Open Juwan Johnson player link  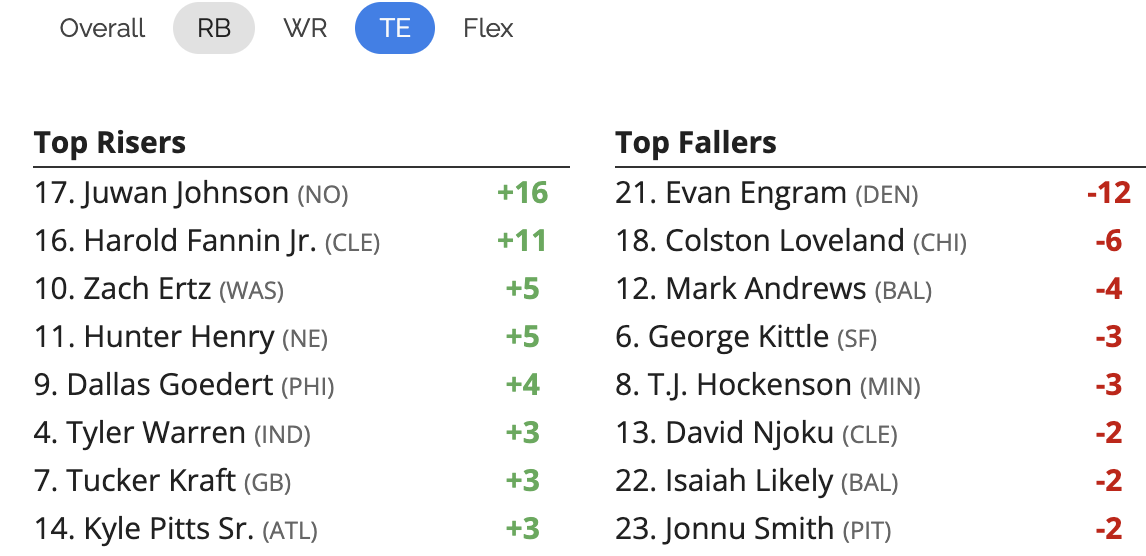coord(186,193)
